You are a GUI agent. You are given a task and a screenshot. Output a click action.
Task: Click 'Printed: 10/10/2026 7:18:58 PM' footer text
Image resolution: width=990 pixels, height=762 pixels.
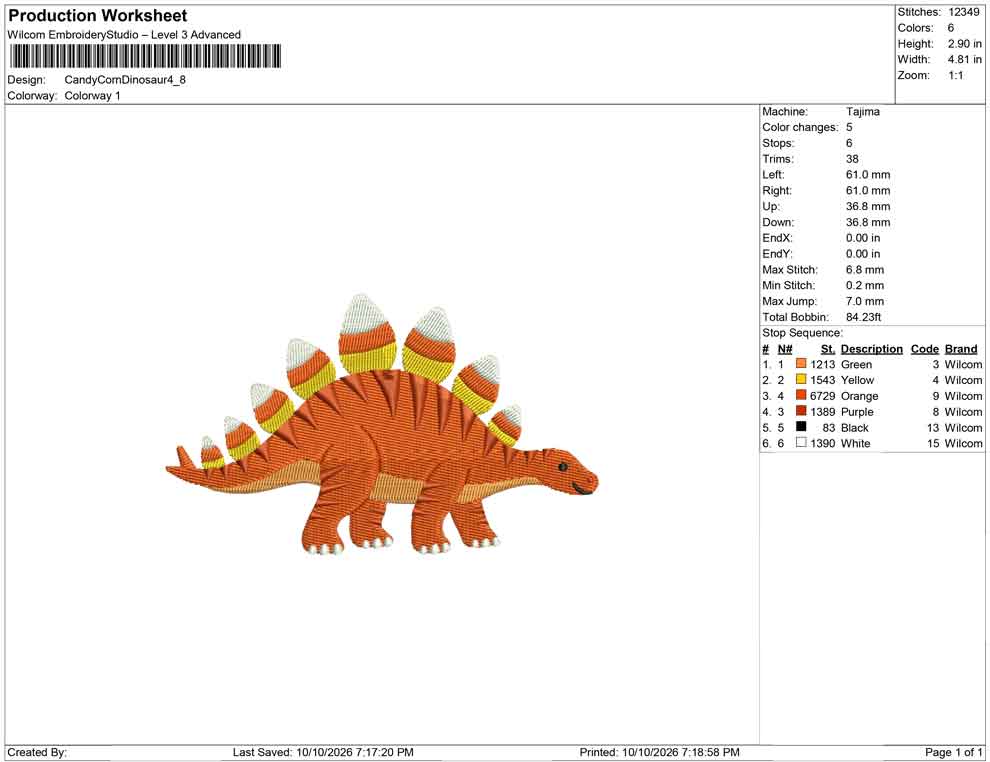click(660, 752)
